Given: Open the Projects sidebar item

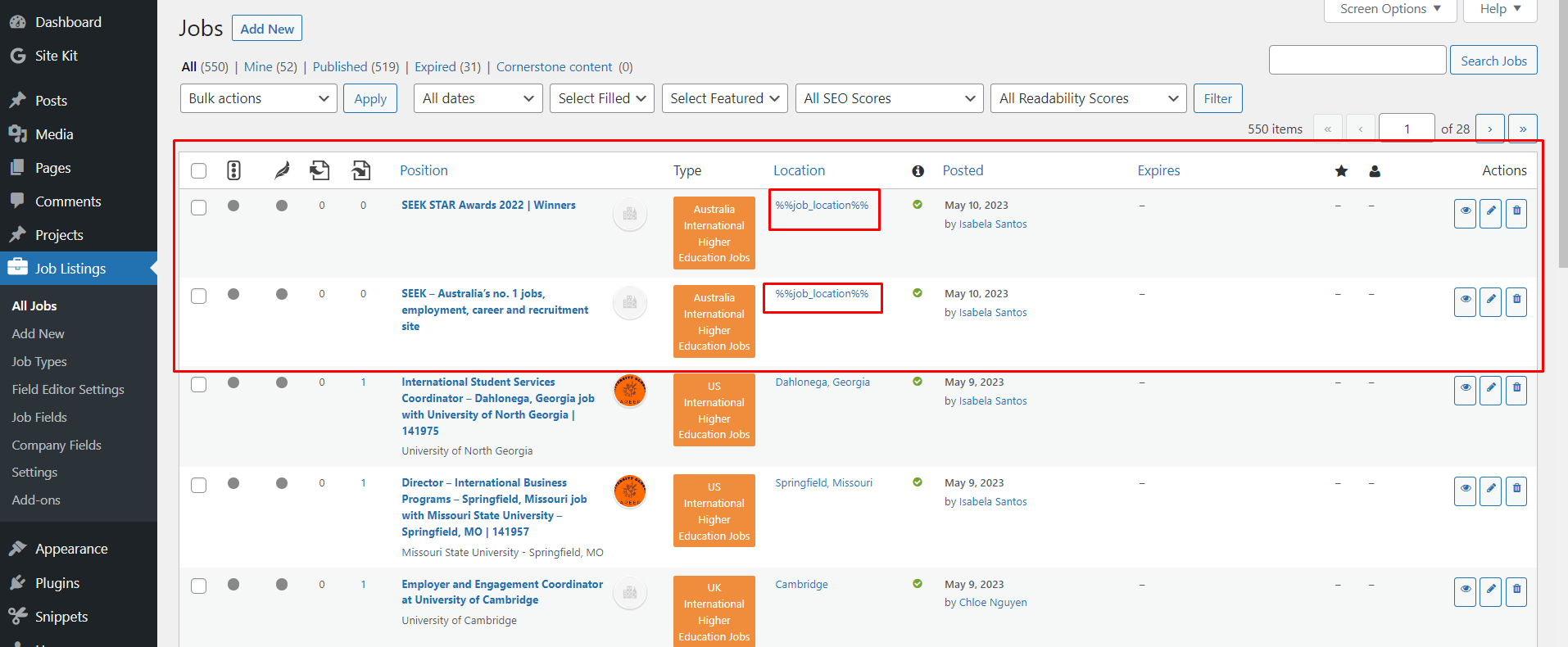Looking at the screenshot, I should tap(59, 235).
